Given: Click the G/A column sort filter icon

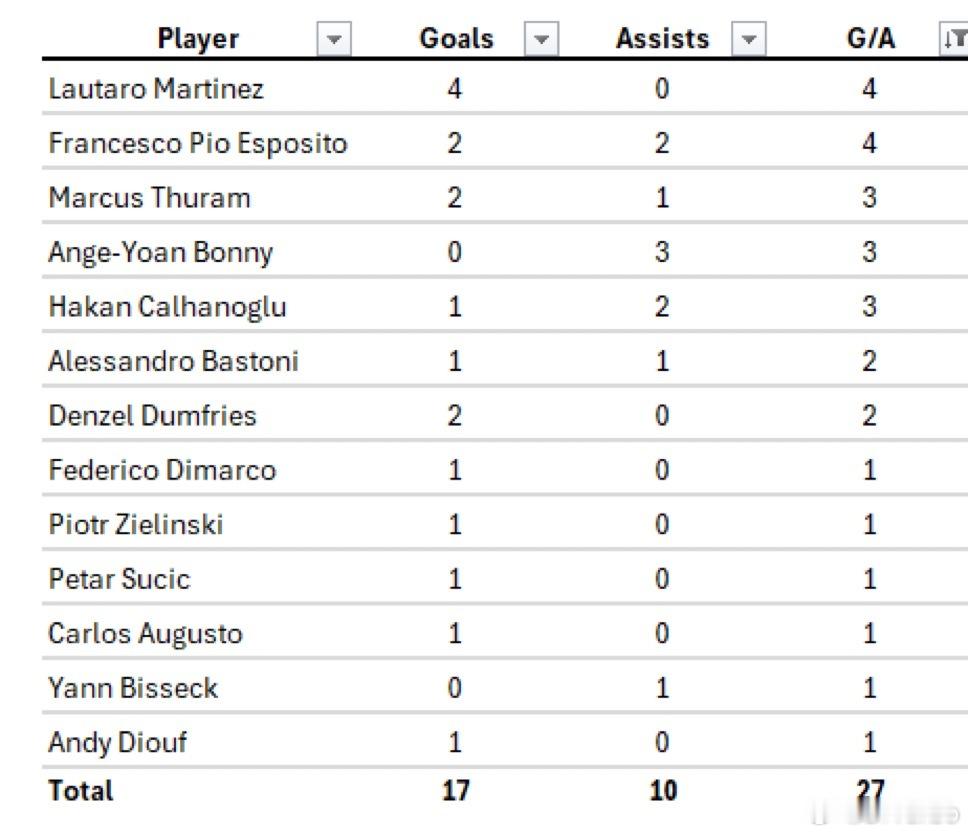Looking at the screenshot, I should point(955,40).
